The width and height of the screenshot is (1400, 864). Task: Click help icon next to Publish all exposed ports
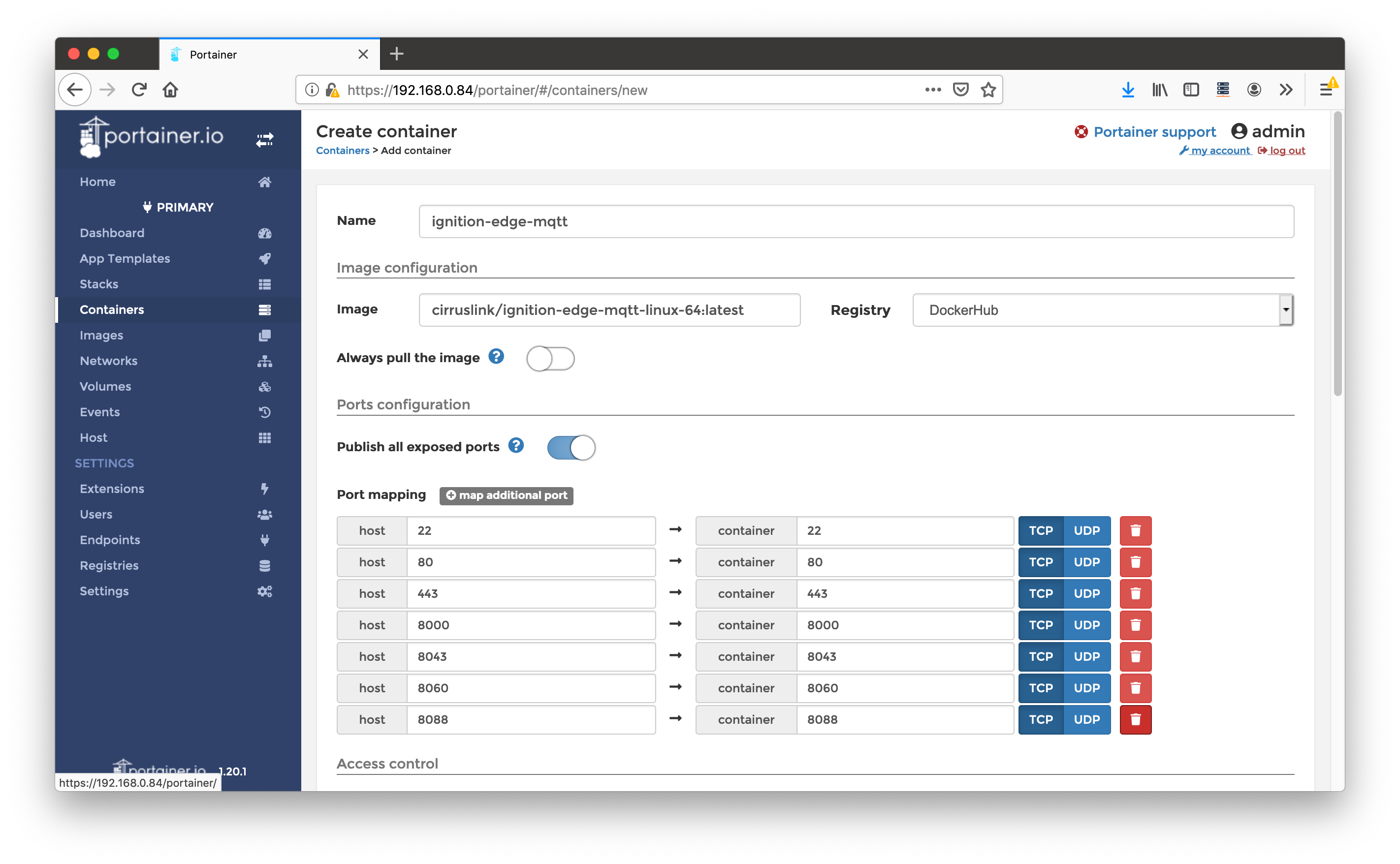pos(515,445)
